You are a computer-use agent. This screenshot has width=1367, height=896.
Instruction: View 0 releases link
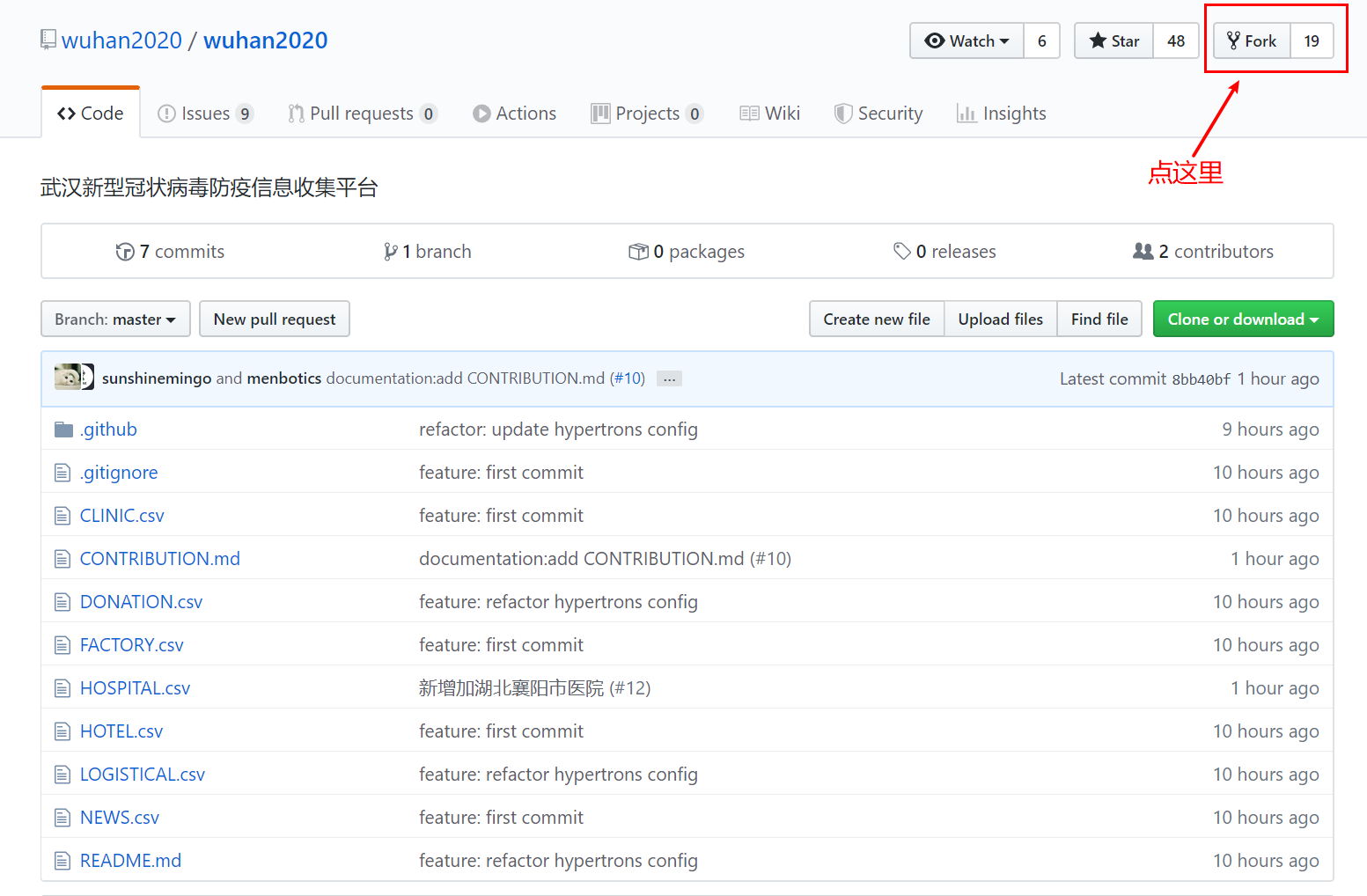click(944, 252)
